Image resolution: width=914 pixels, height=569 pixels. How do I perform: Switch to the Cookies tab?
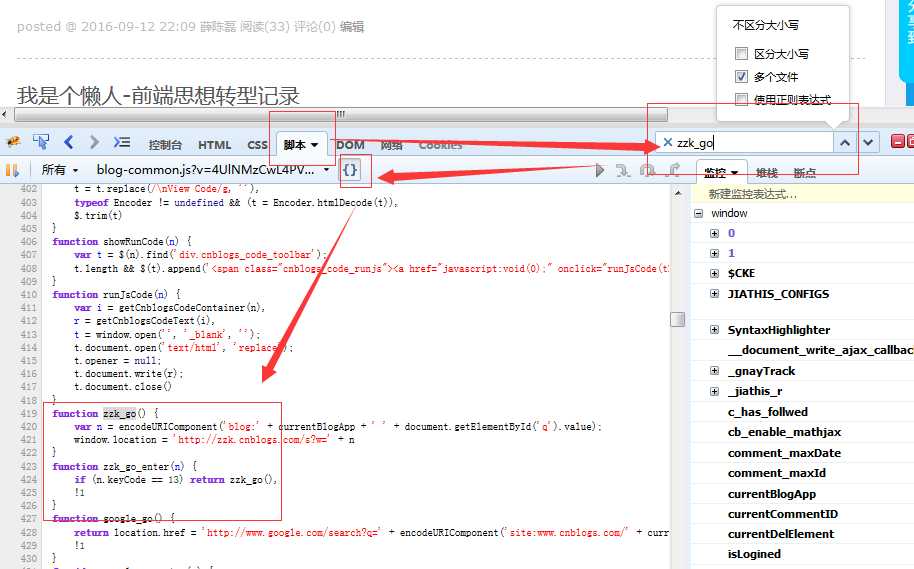click(x=440, y=145)
